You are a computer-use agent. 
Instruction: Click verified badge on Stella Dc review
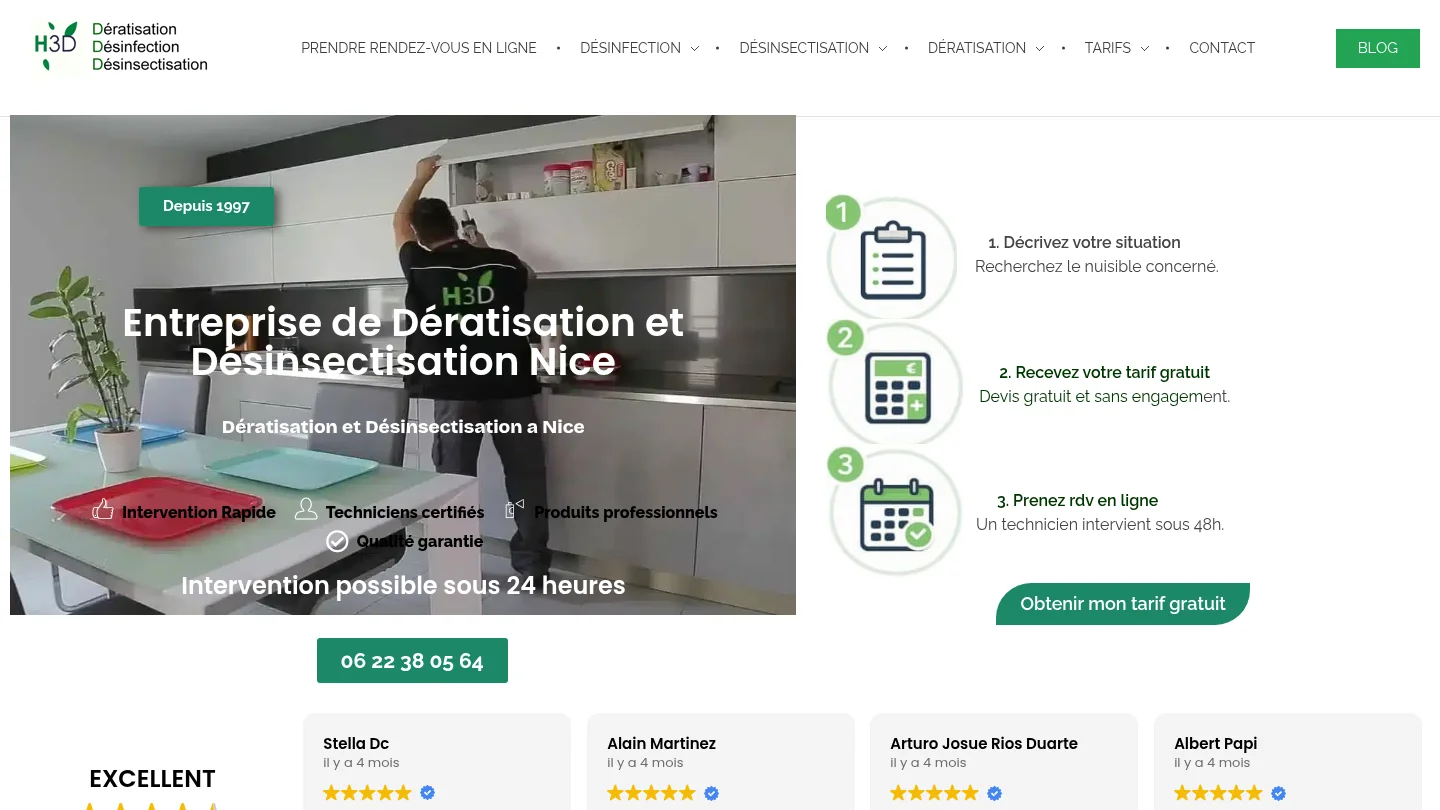(x=427, y=792)
